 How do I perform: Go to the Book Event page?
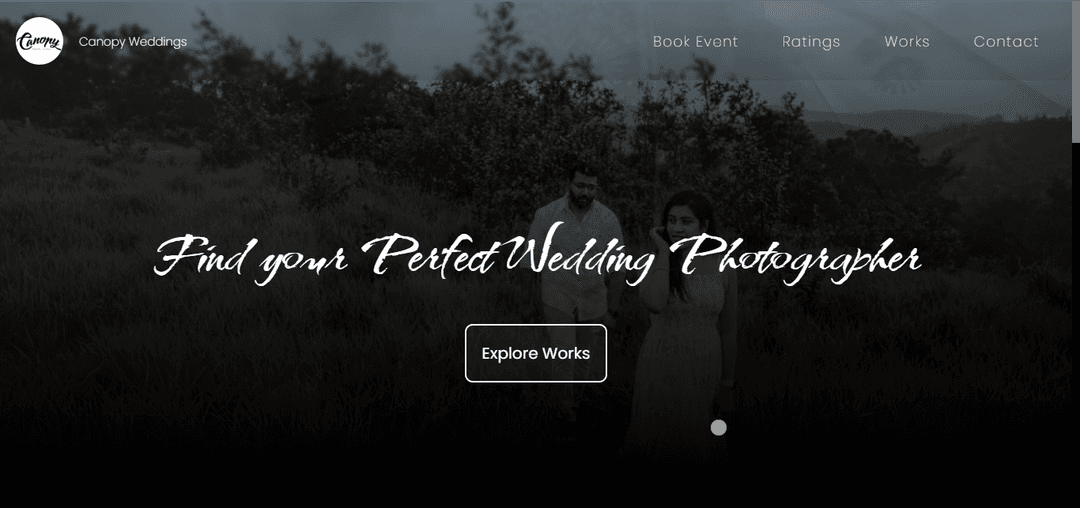695,42
